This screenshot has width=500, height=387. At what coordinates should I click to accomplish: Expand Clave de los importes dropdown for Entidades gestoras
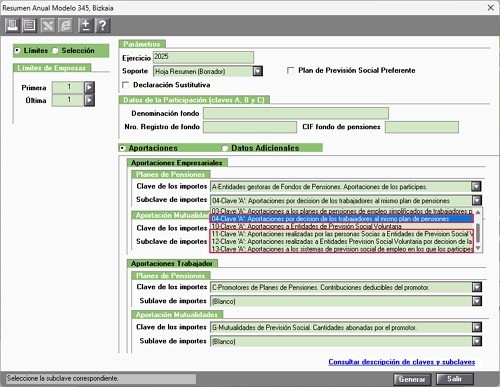pyautogui.click(x=476, y=186)
